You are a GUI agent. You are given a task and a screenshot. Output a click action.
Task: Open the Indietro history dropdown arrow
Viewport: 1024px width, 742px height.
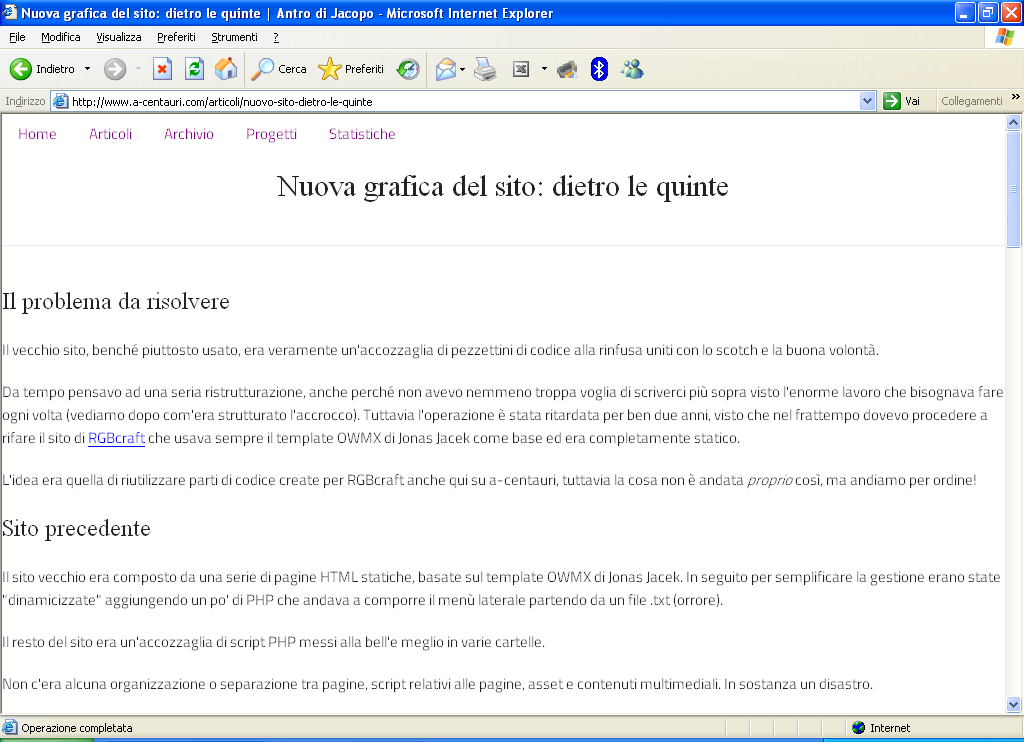88,69
